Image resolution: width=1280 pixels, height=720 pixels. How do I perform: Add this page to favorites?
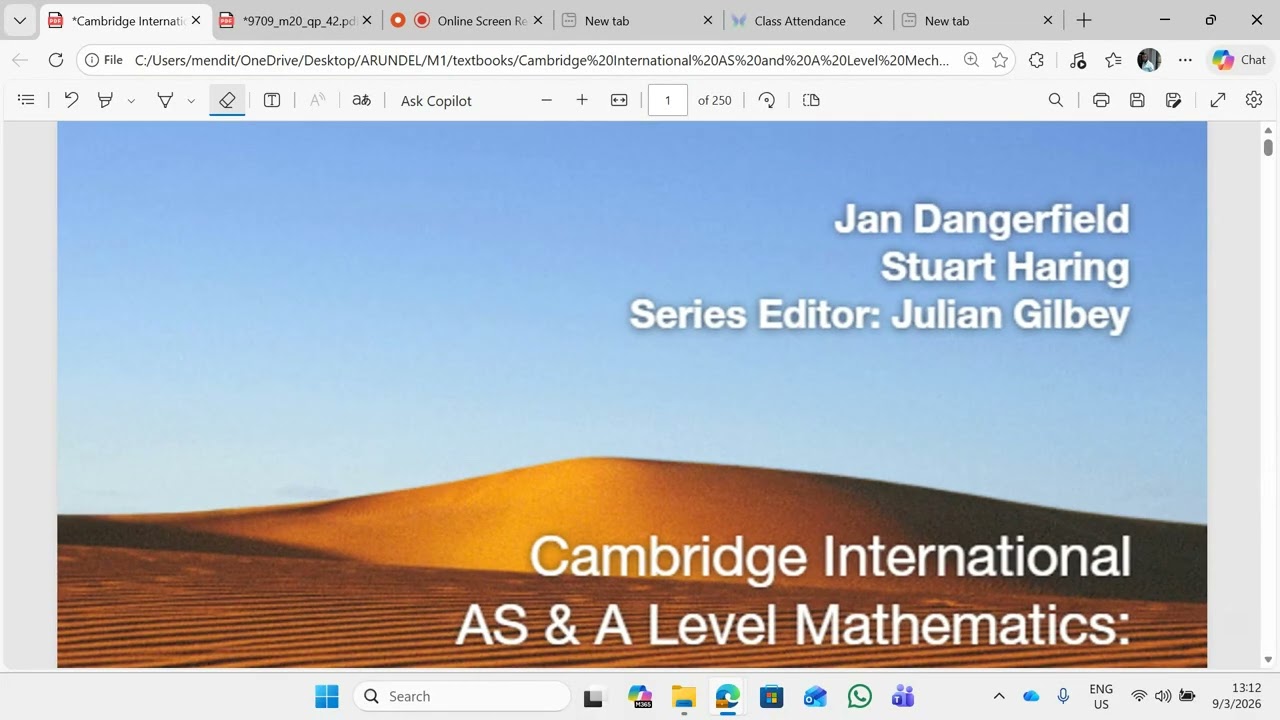pos(999,60)
